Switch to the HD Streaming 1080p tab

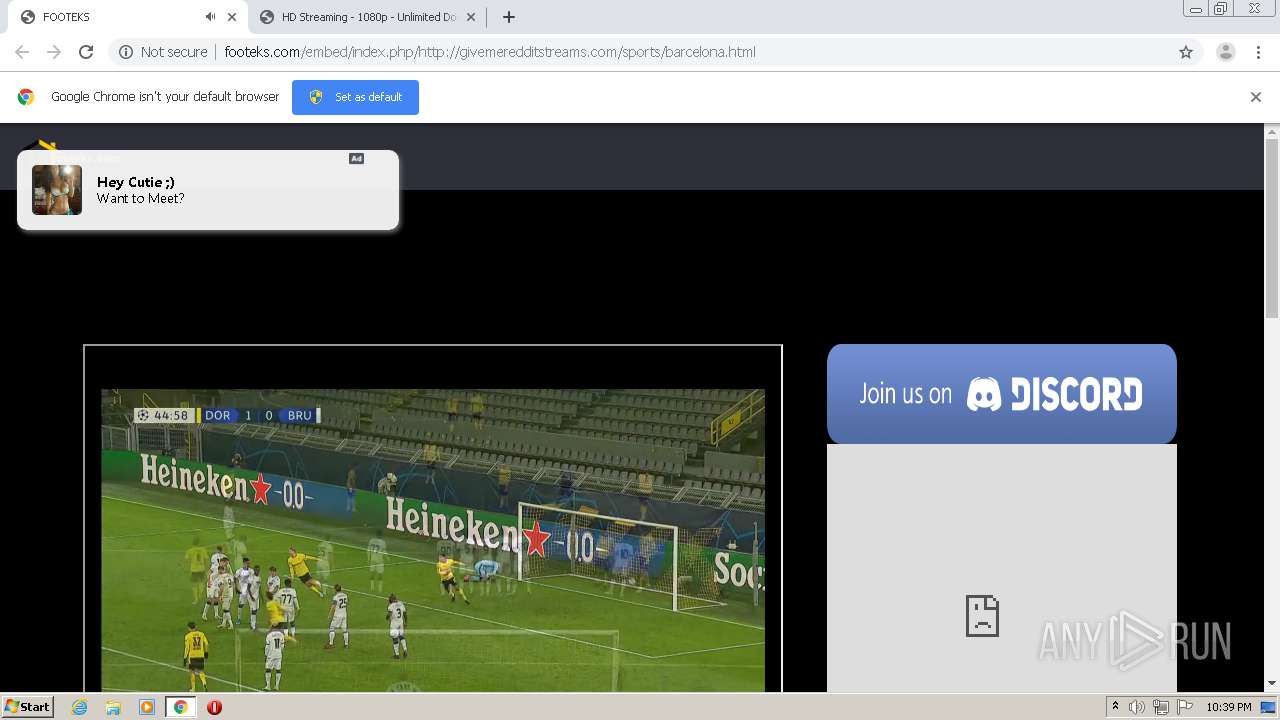click(x=368, y=17)
